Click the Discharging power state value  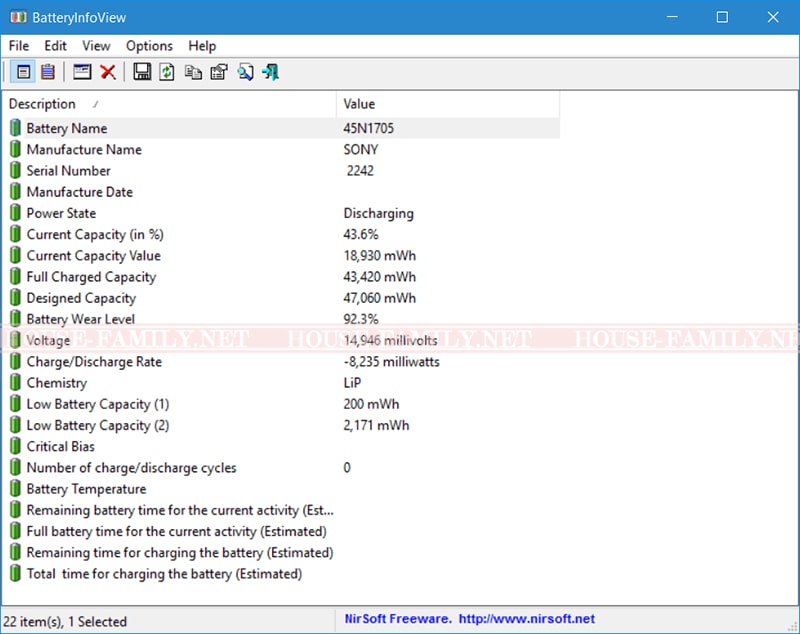[379, 213]
